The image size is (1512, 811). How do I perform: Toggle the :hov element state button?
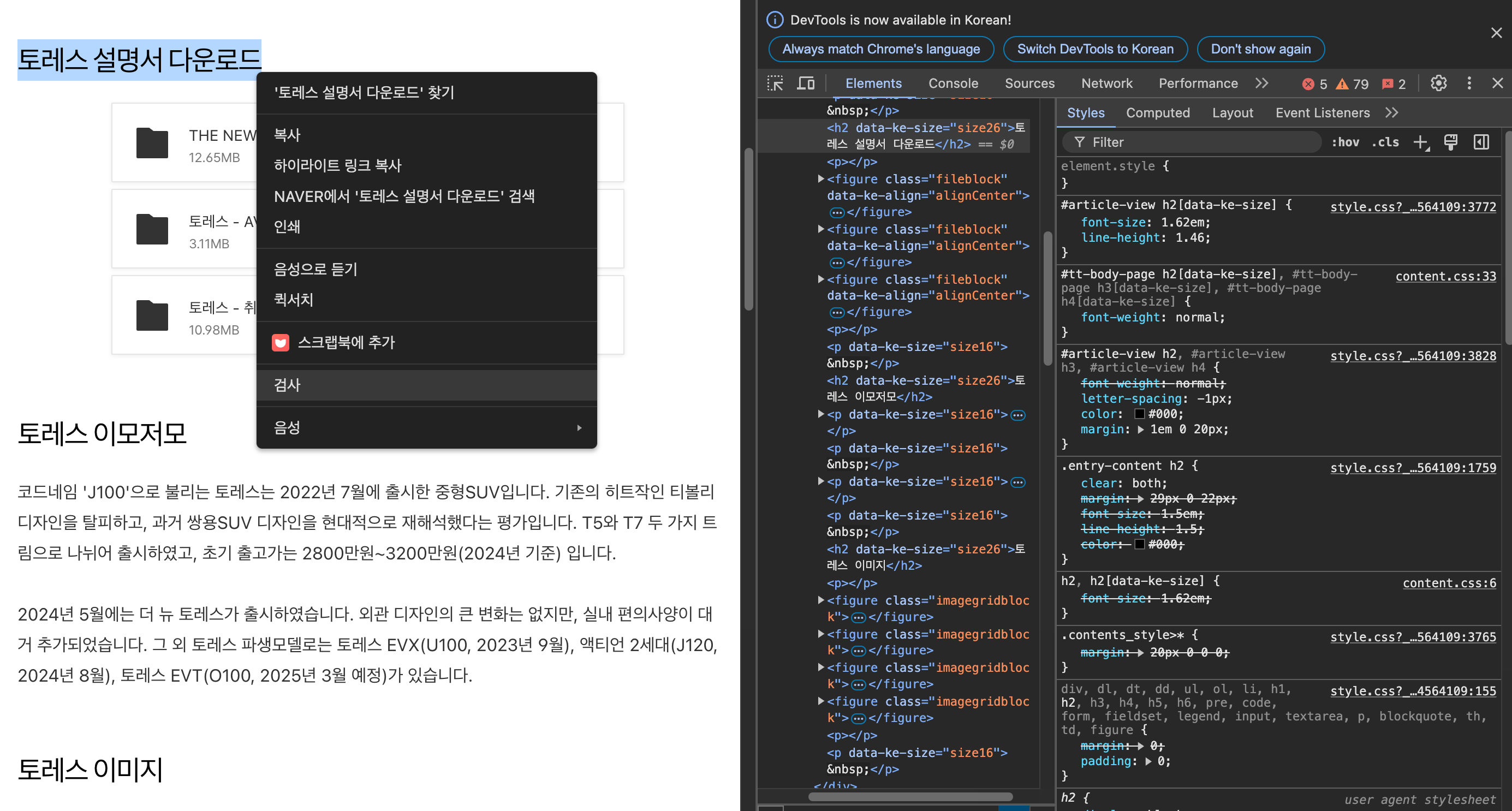tap(1346, 142)
